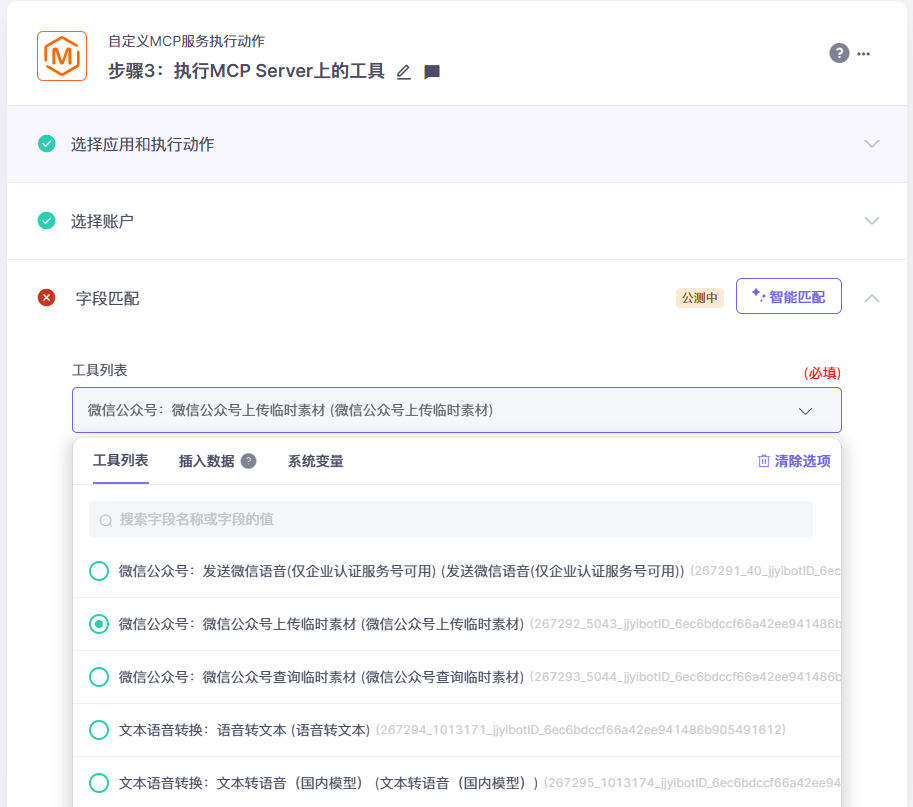The width and height of the screenshot is (913, 807).
Task: Click the red (必填) required marker
Action: coord(822,373)
